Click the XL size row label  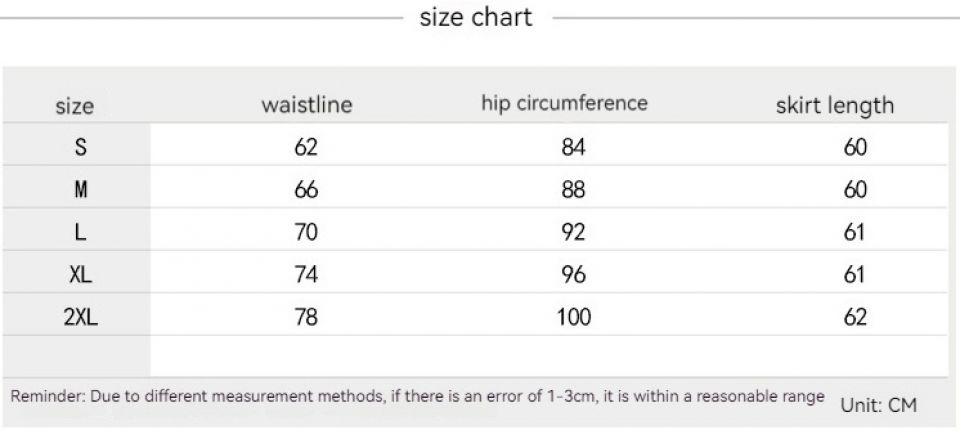pos(81,275)
